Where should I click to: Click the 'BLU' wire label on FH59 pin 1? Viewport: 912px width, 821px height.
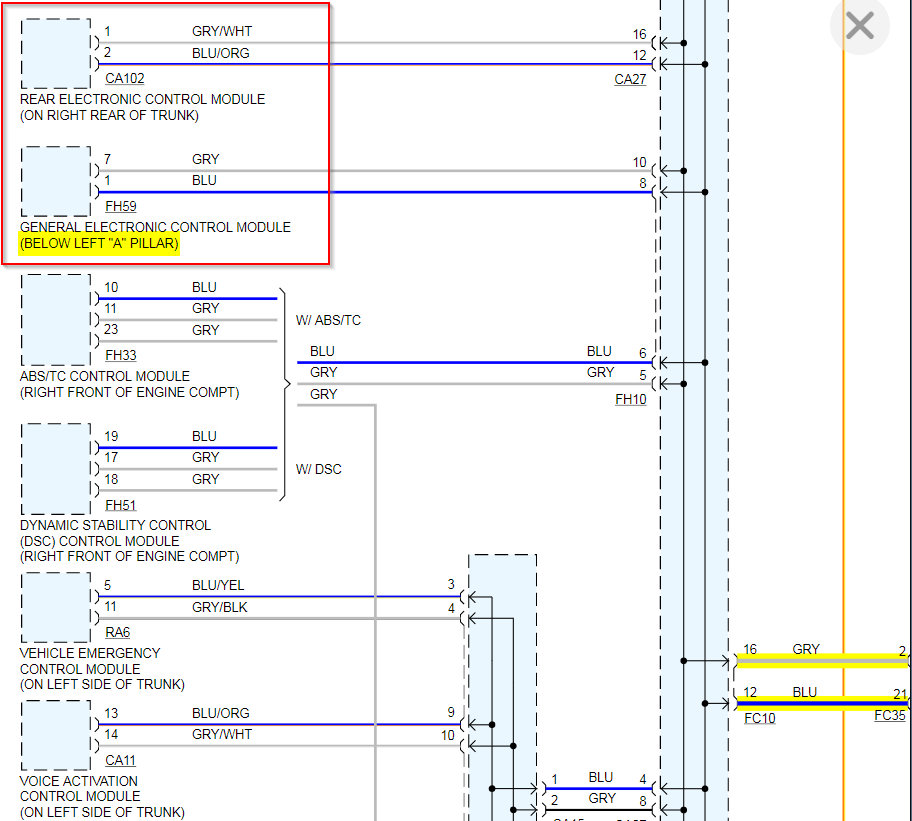click(x=204, y=180)
